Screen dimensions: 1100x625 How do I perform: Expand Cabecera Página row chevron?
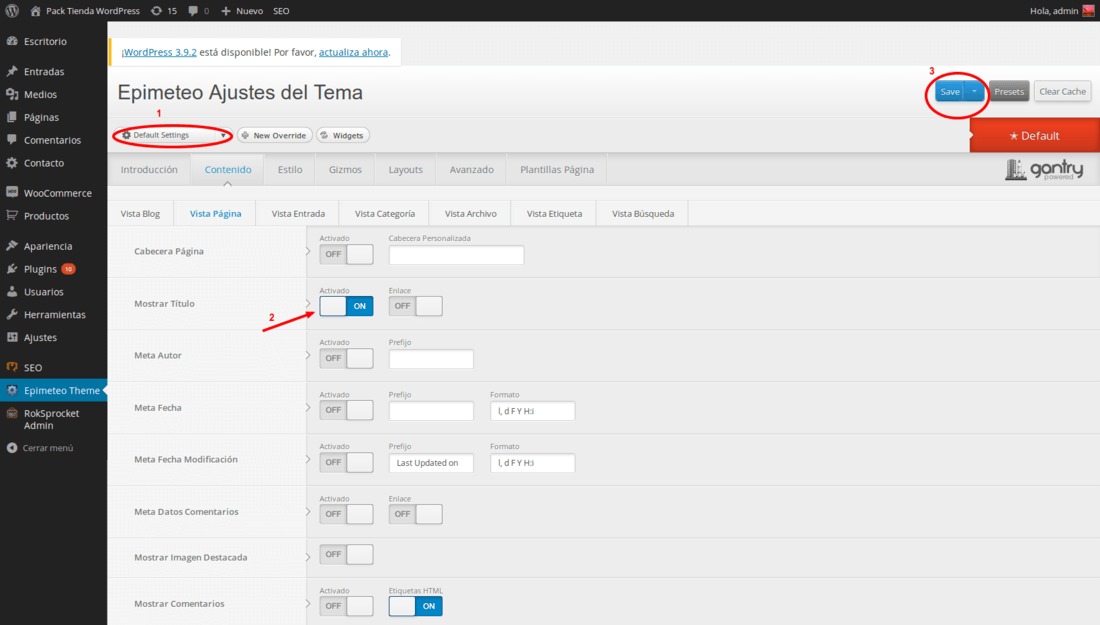coord(307,251)
